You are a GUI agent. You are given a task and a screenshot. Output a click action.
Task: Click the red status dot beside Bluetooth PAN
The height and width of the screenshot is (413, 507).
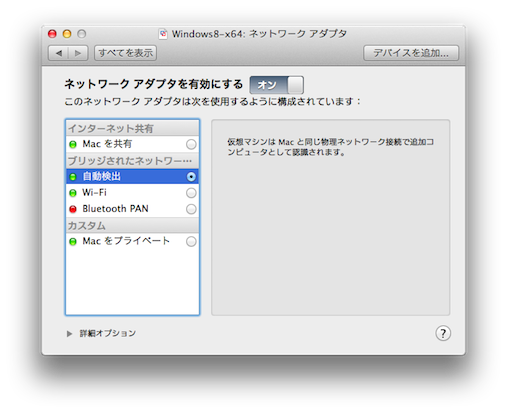(73, 209)
